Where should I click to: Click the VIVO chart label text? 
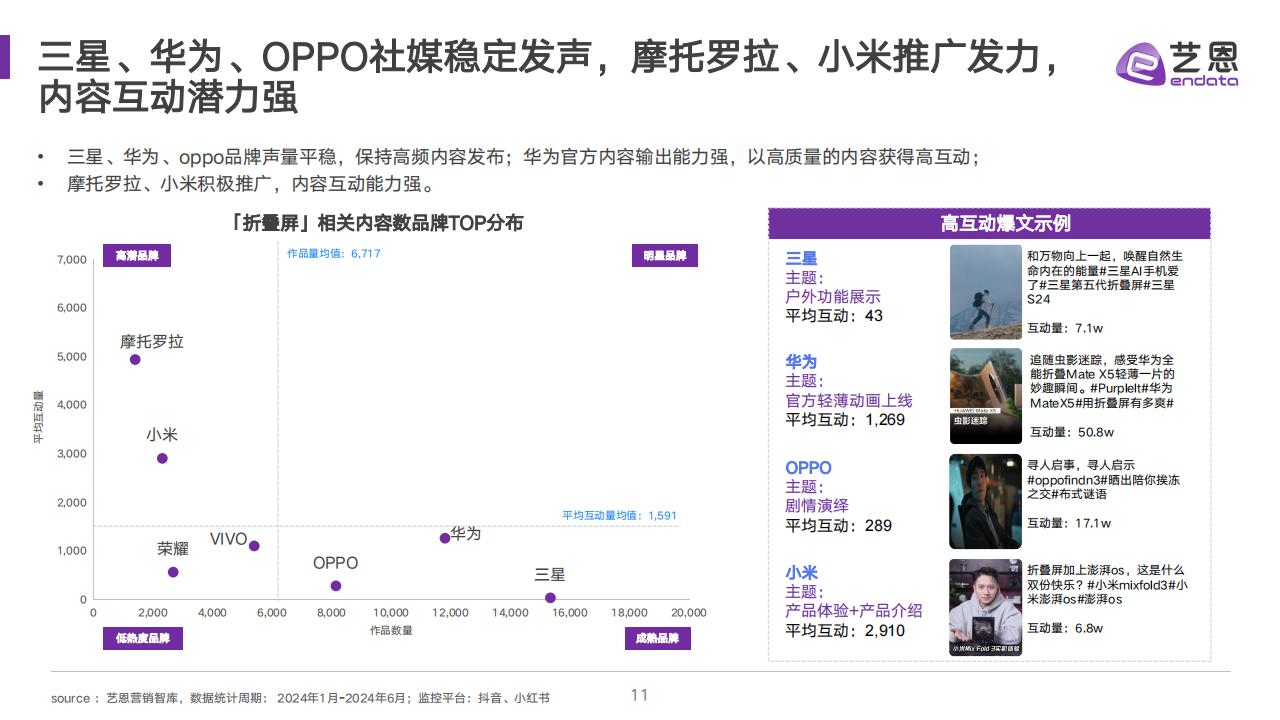[228, 540]
